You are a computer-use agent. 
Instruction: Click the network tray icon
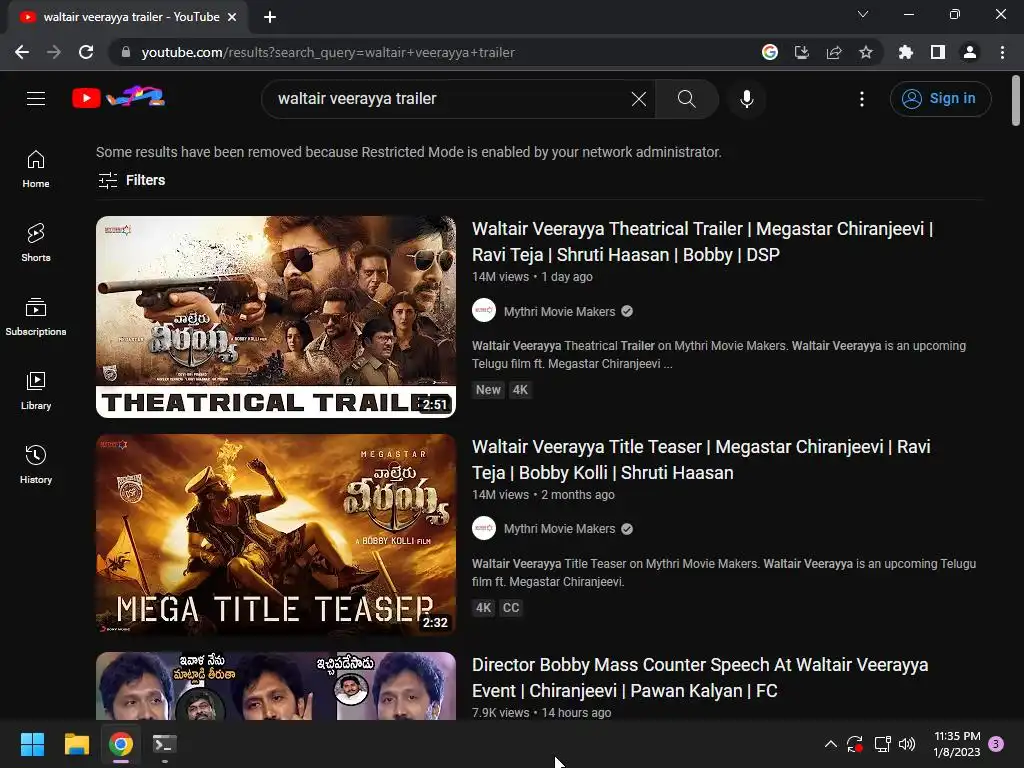tap(882, 744)
